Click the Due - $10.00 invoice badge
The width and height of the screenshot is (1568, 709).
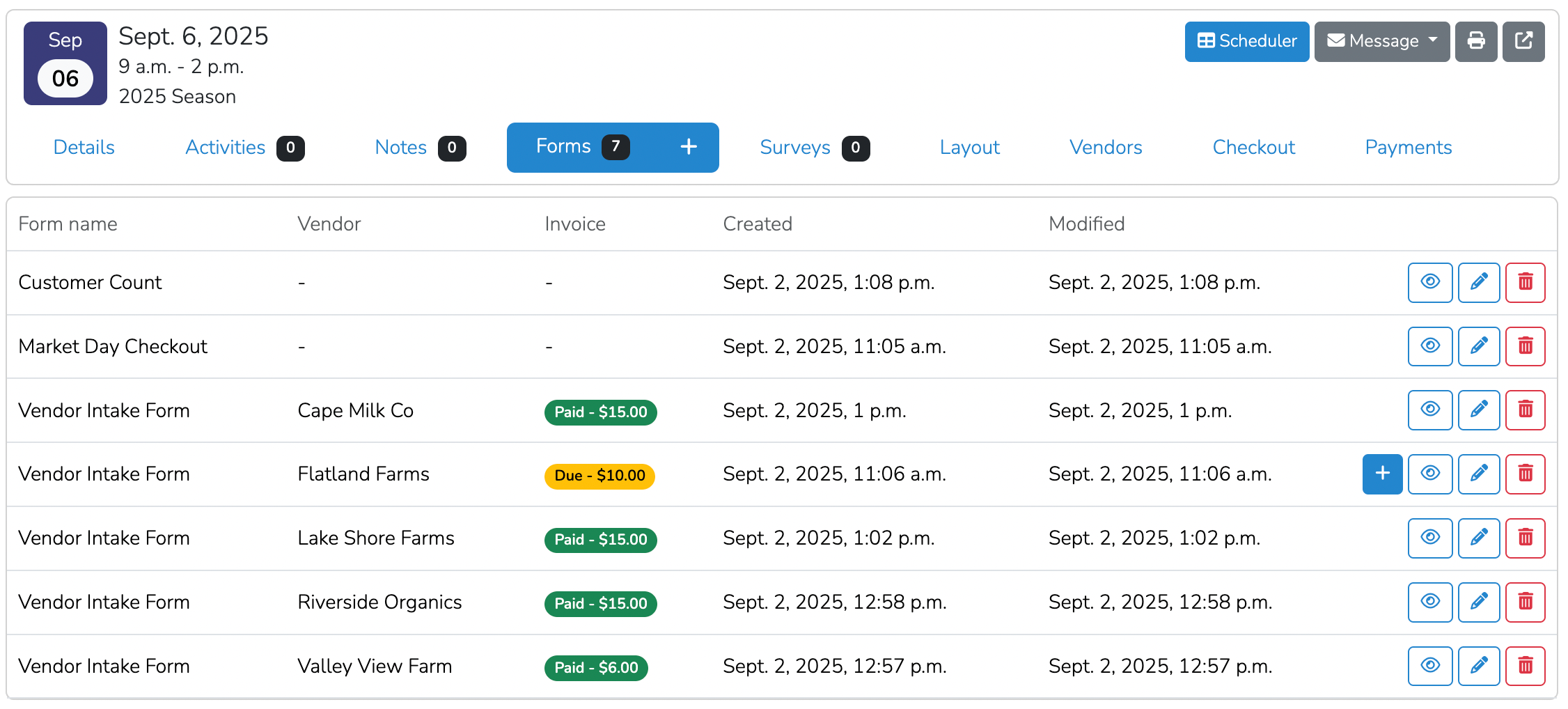click(x=599, y=476)
